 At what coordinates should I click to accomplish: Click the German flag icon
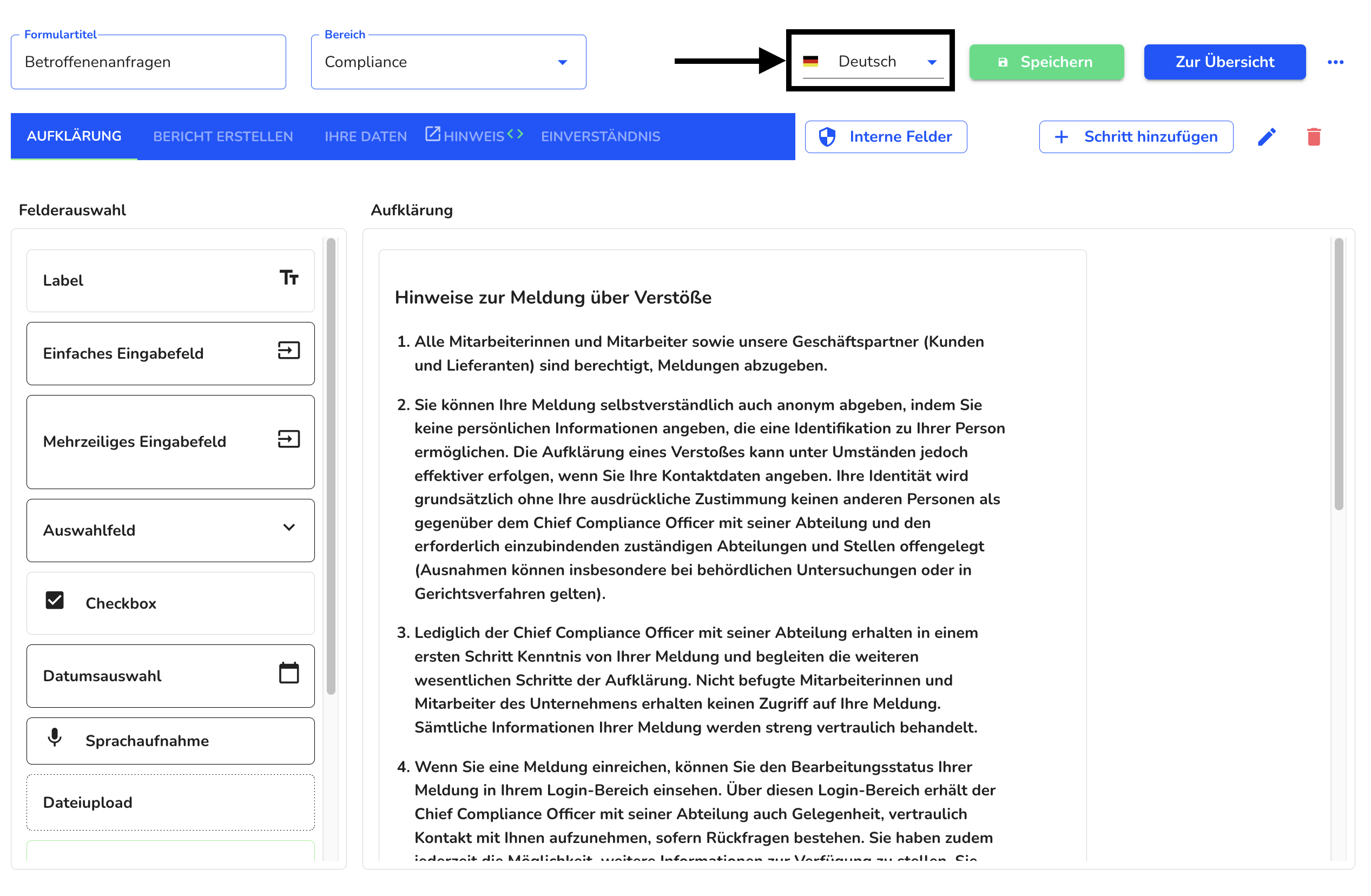810,61
